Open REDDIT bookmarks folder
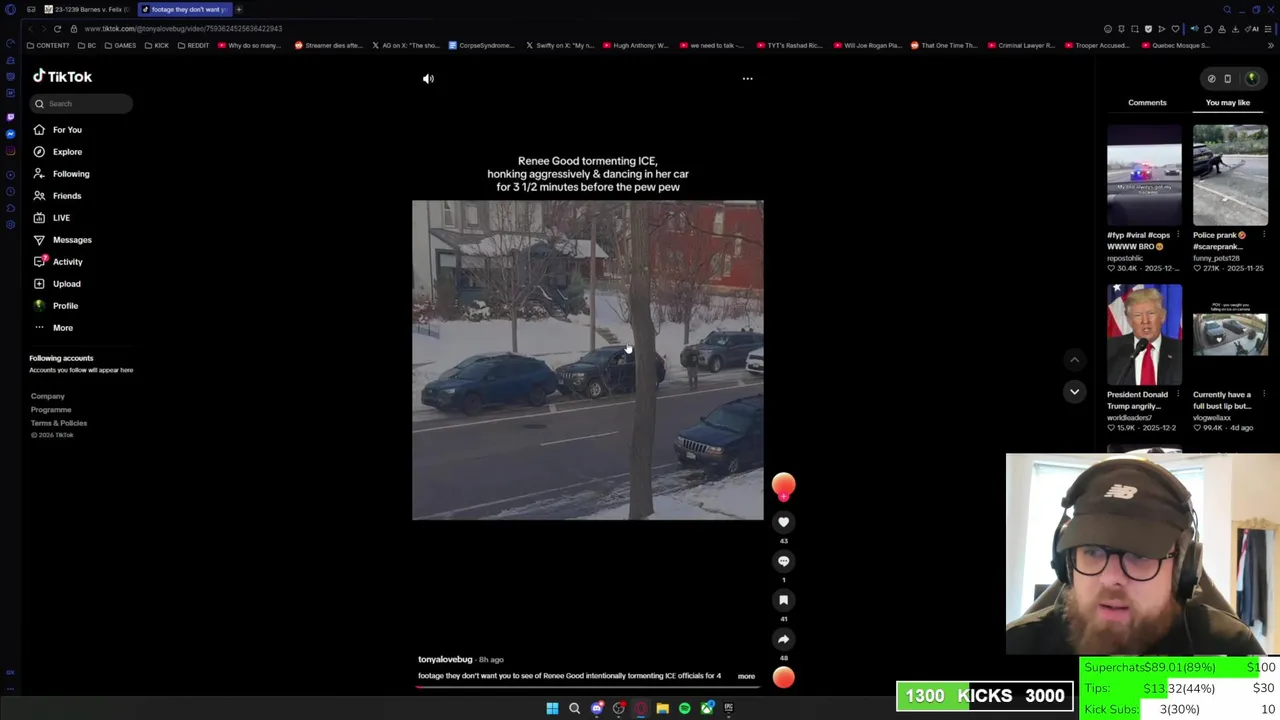 (193, 46)
